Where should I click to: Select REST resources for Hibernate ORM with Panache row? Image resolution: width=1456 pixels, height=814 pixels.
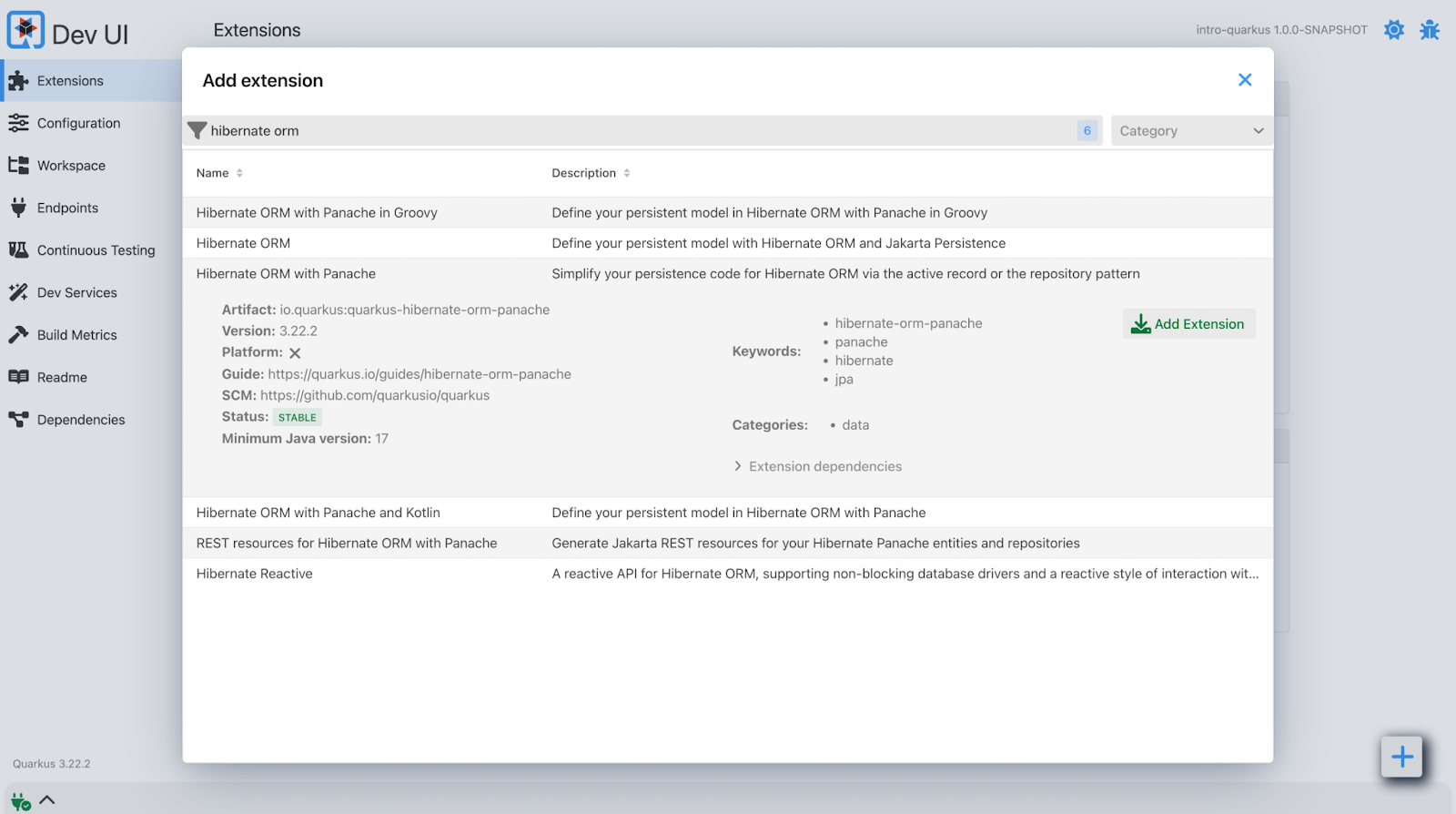(727, 544)
